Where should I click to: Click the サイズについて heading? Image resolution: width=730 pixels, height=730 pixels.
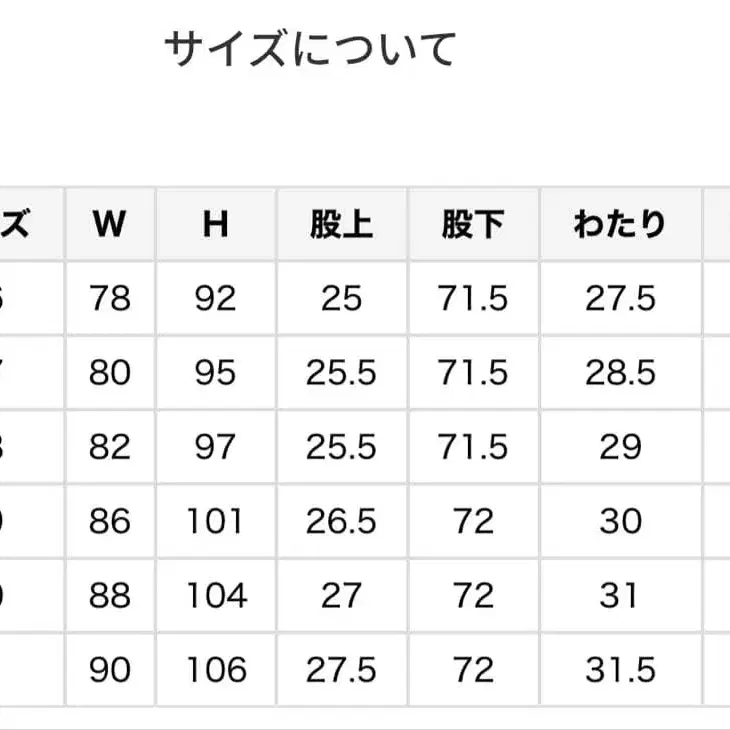[x=310, y=50]
